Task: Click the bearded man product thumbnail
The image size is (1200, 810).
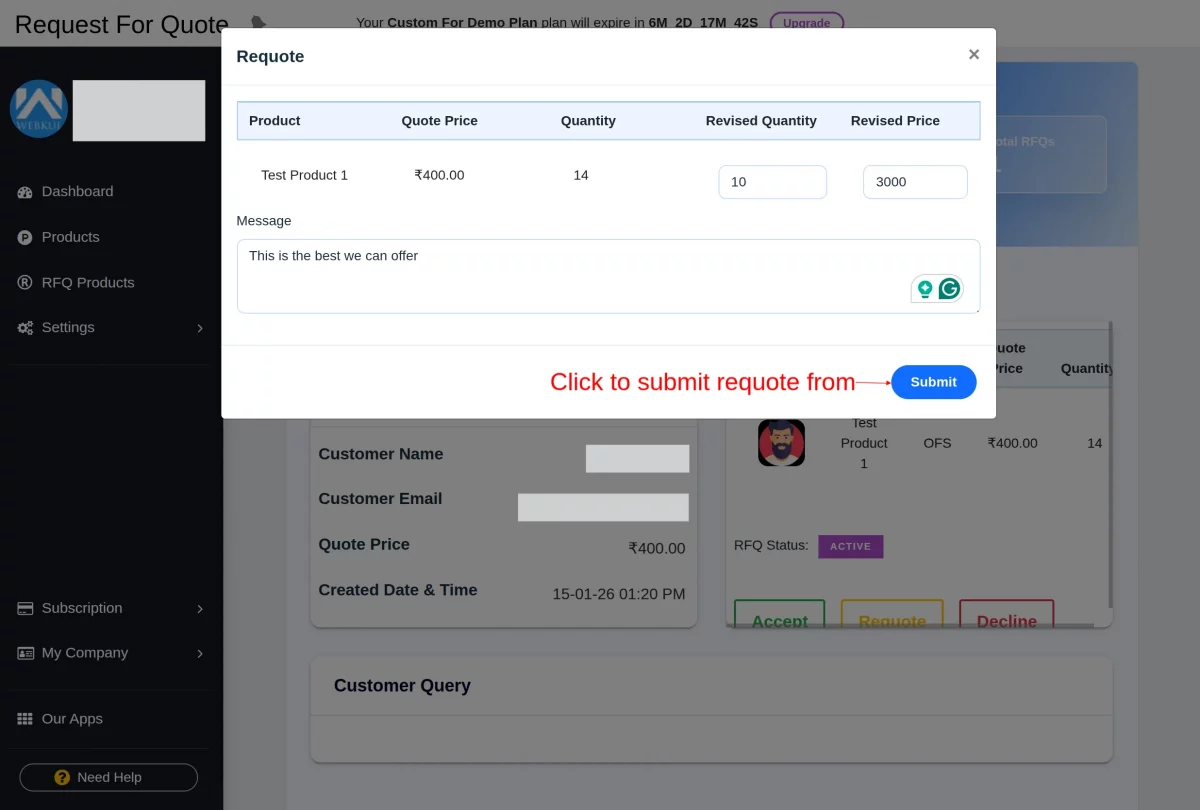Action: (781, 442)
